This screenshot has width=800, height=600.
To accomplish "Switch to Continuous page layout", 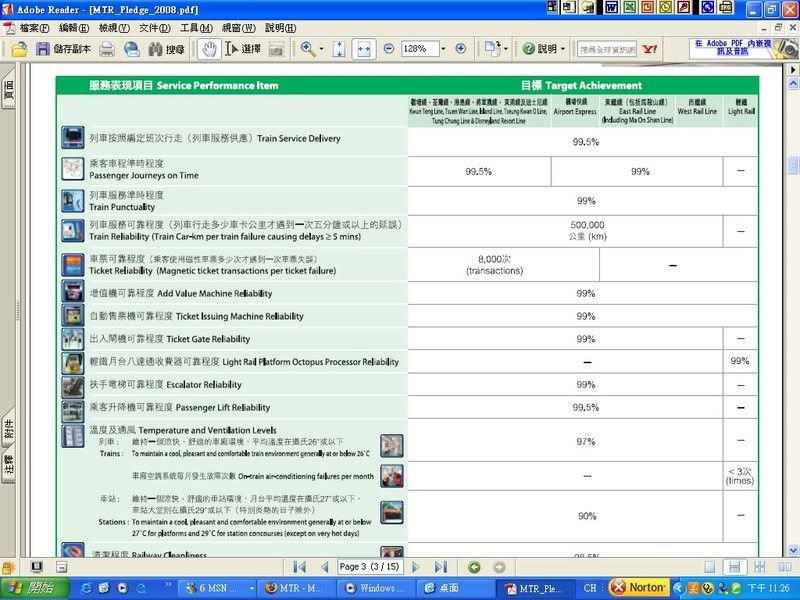I will (x=735, y=567).
